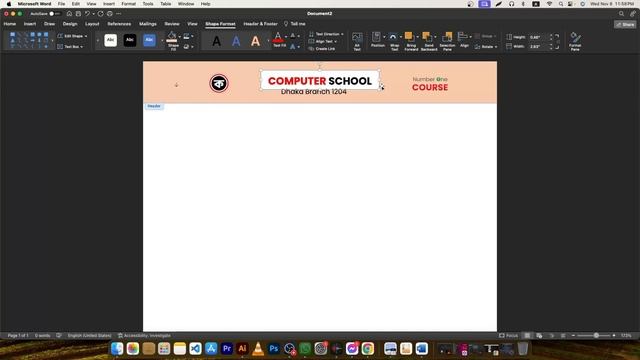Open the Draw tab

[49, 24]
